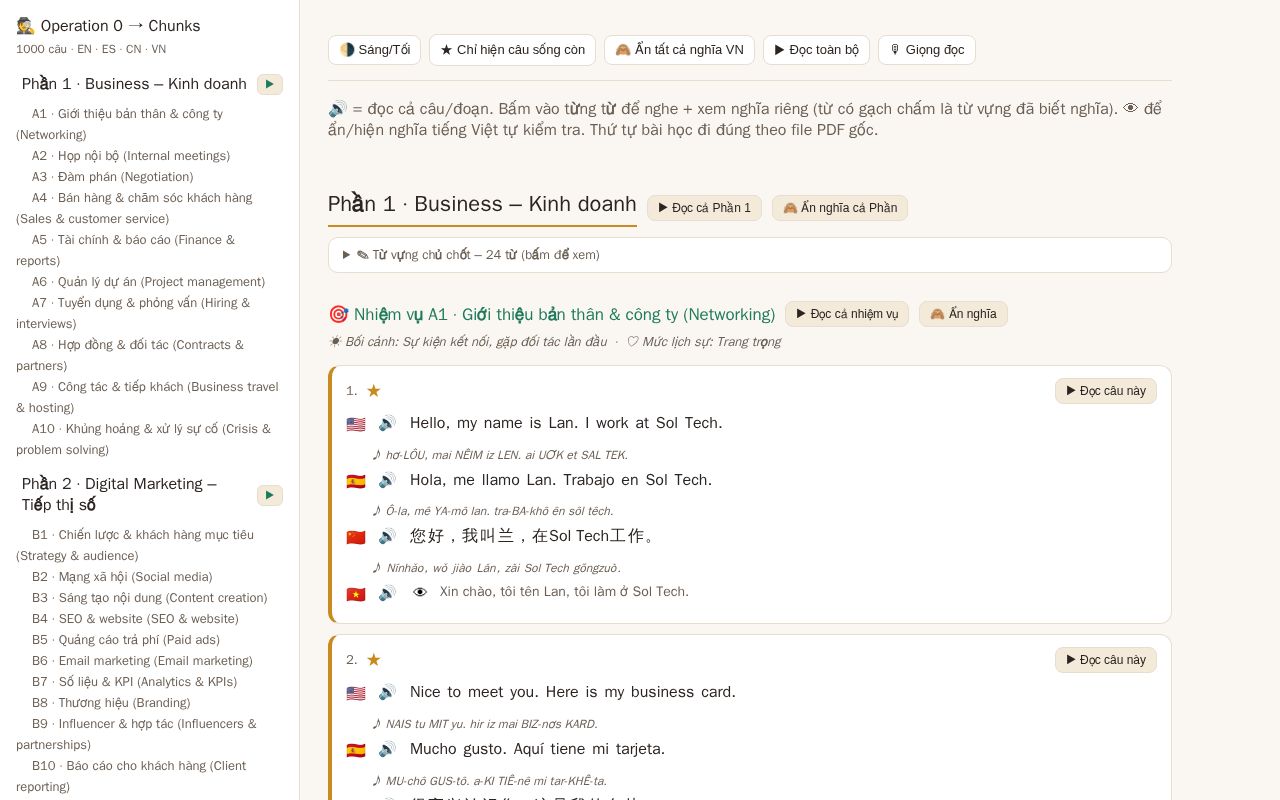Image resolution: width=1280 pixels, height=800 pixels.
Task: Expand "Từ vựng chủ chốt – 24 từ"
Action: tap(750, 255)
